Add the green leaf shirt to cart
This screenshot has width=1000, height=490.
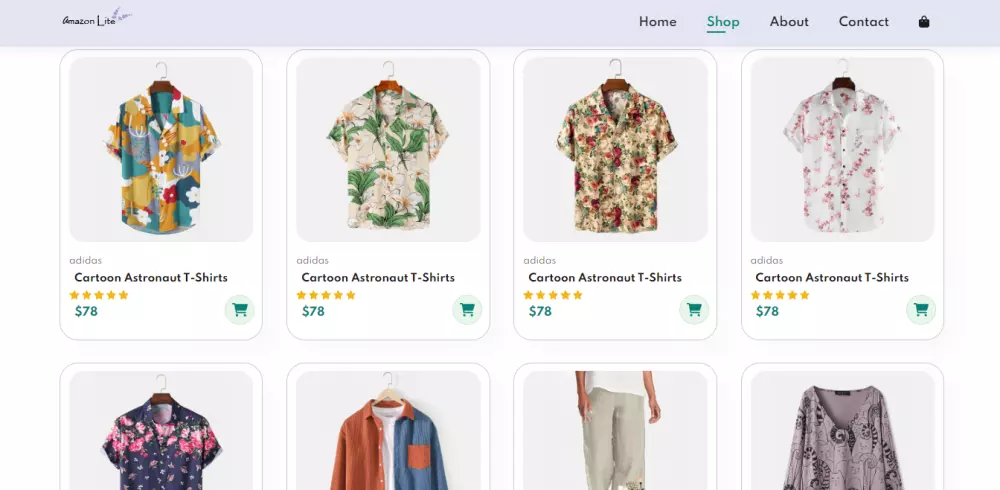click(x=466, y=310)
